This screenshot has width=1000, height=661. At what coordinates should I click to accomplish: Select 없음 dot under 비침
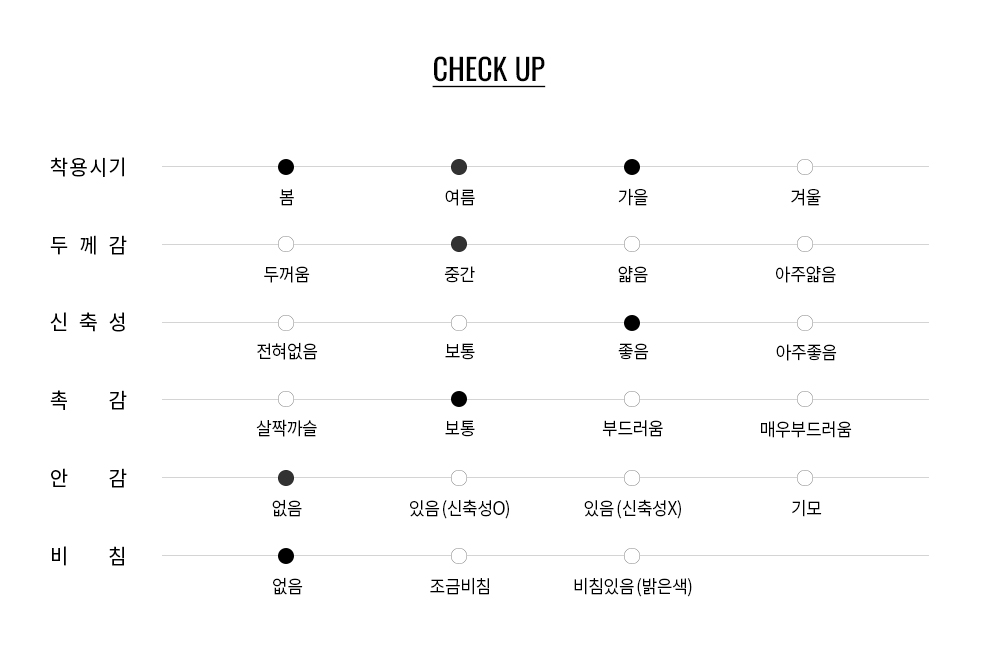point(286,556)
